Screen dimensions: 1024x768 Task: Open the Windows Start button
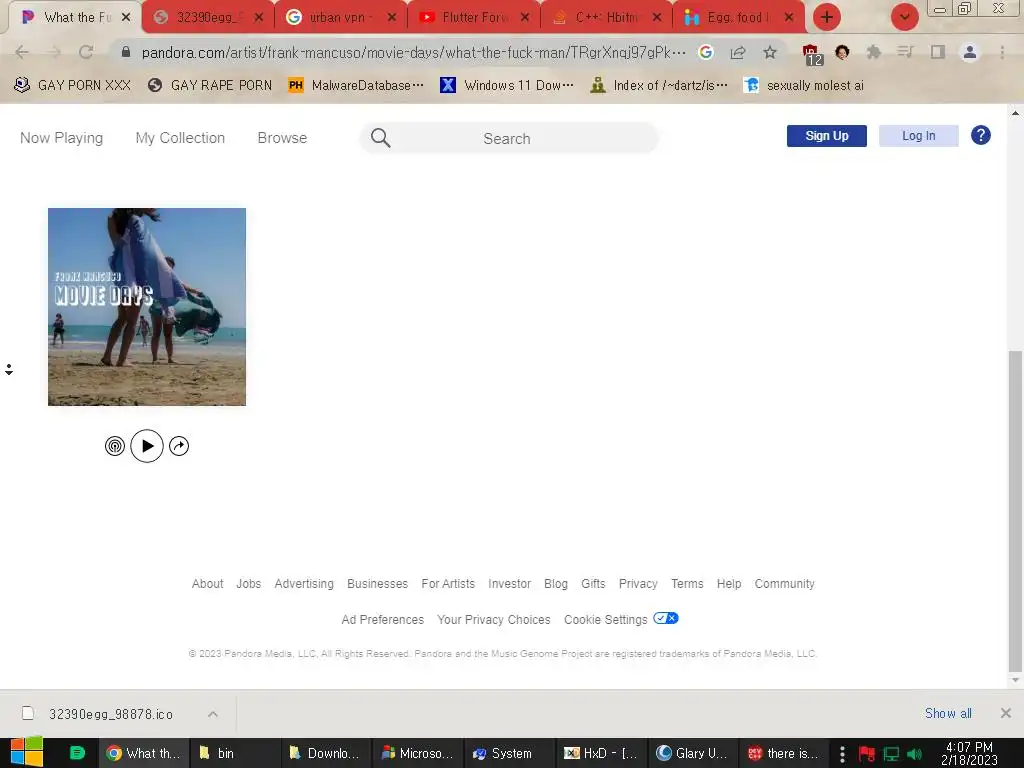[x=26, y=753]
